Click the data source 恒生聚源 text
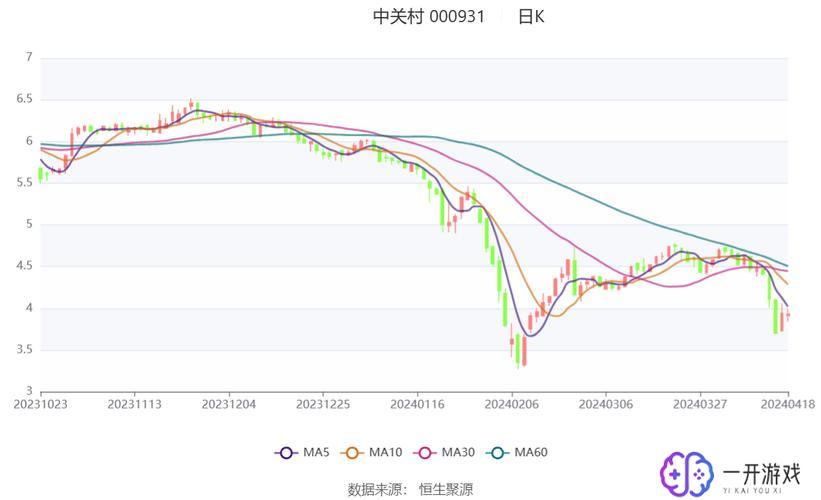This screenshot has width=821, height=500. tap(446, 490)
